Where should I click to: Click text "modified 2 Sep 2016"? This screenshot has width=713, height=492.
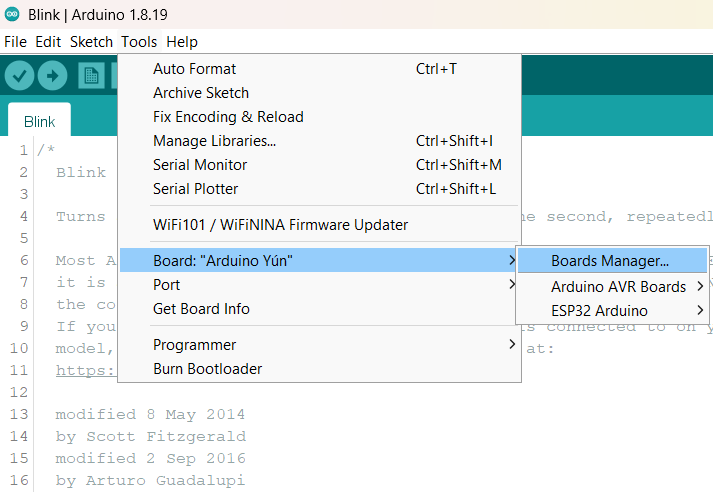tap(150, 458)
